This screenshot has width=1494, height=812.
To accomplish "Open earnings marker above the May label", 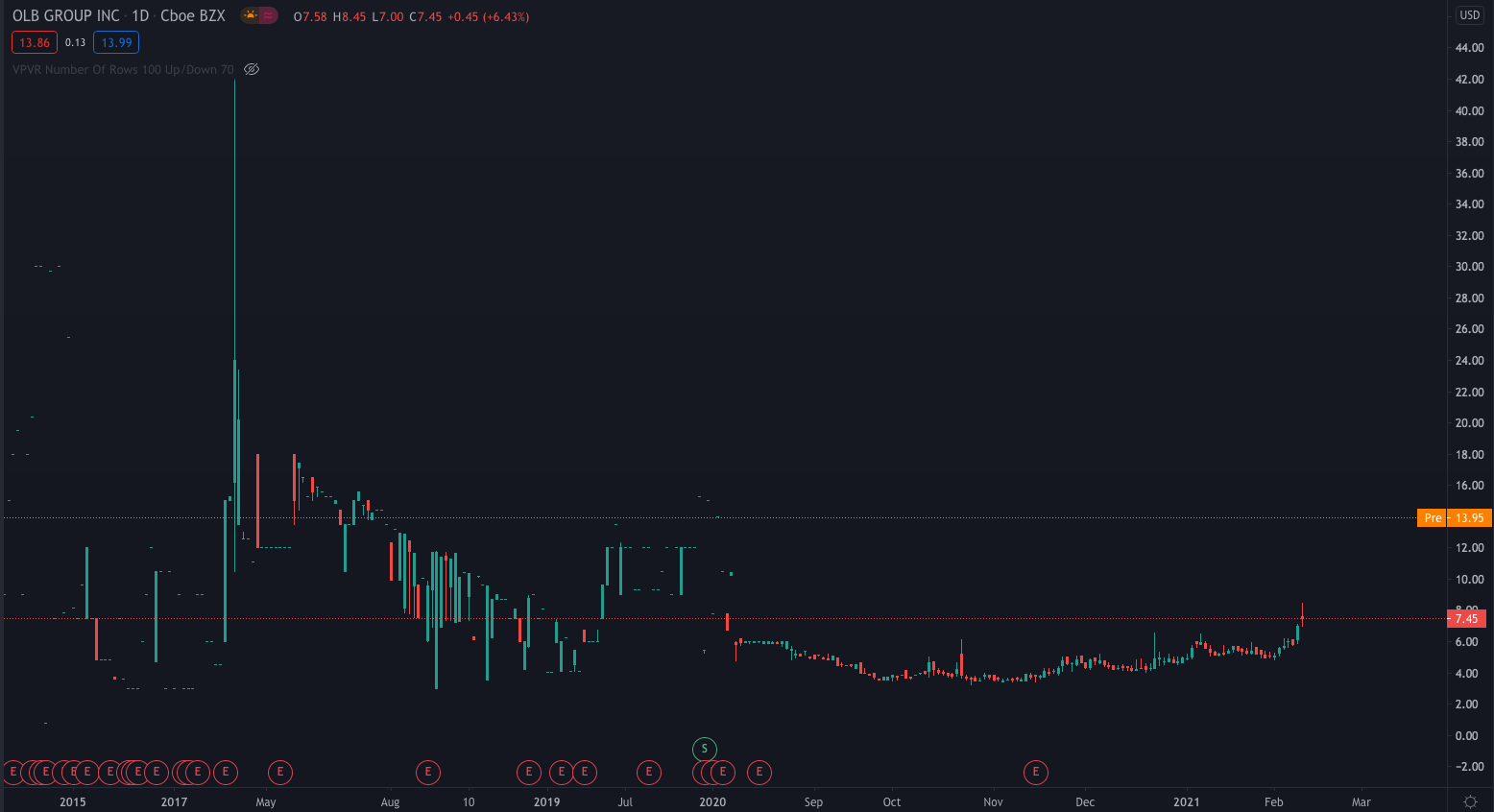I will tap(280, 772).
